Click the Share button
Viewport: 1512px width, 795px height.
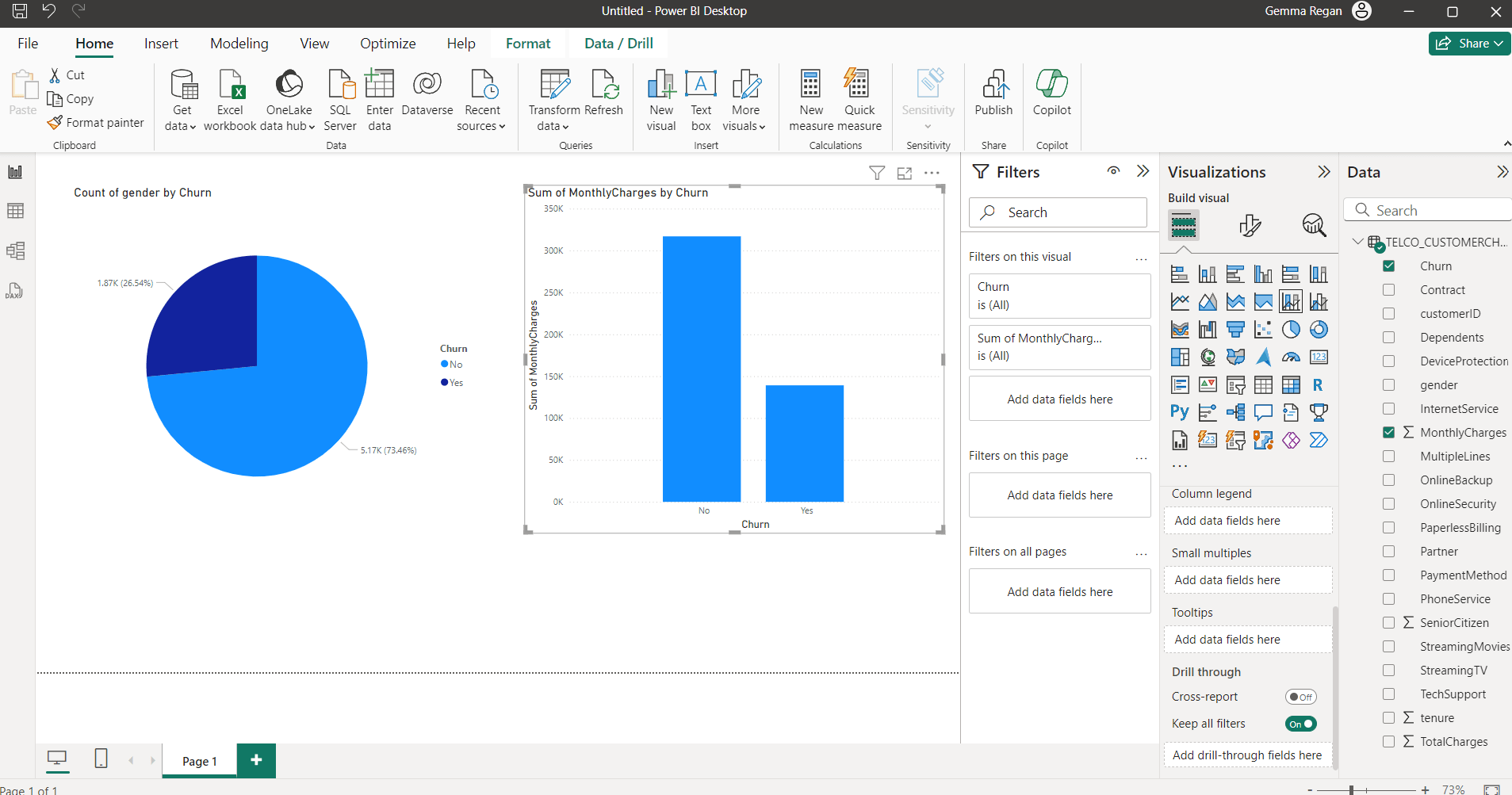point(1468,43)
